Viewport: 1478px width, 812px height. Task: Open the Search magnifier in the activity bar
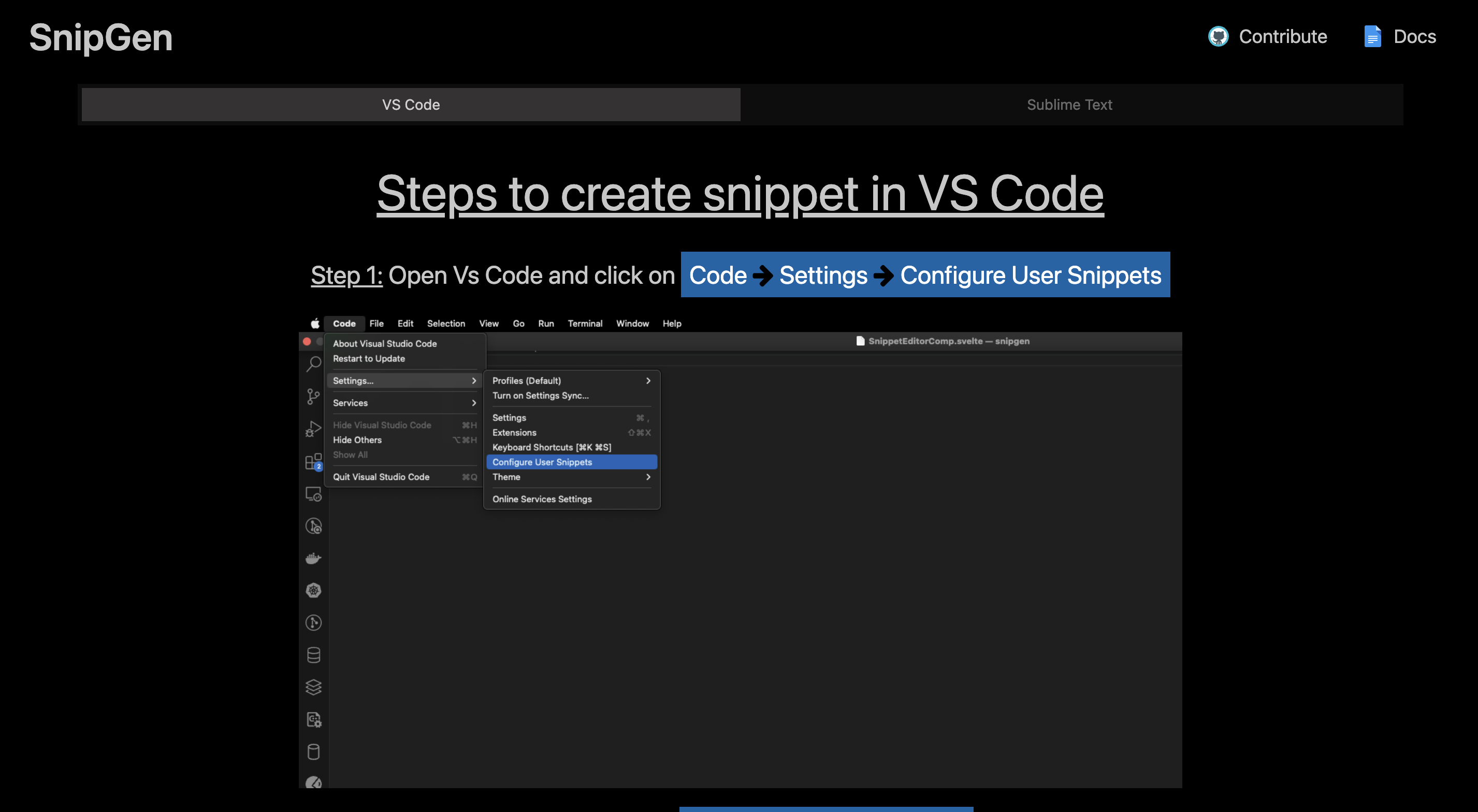(313, 364)
